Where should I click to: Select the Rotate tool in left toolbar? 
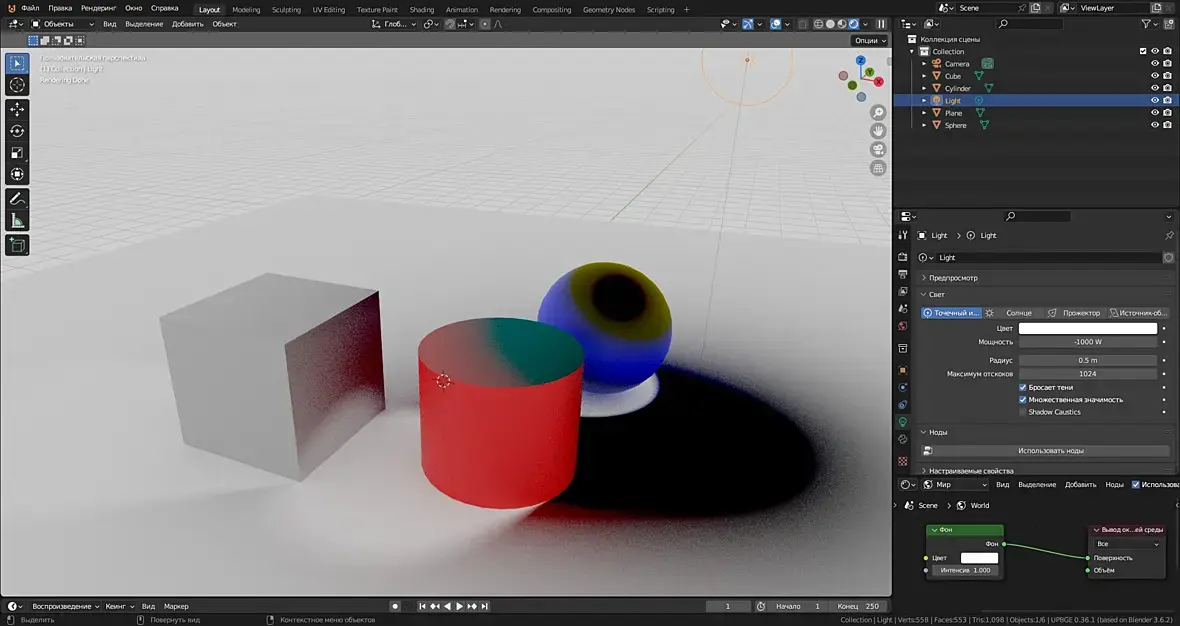tap(17, 131)
